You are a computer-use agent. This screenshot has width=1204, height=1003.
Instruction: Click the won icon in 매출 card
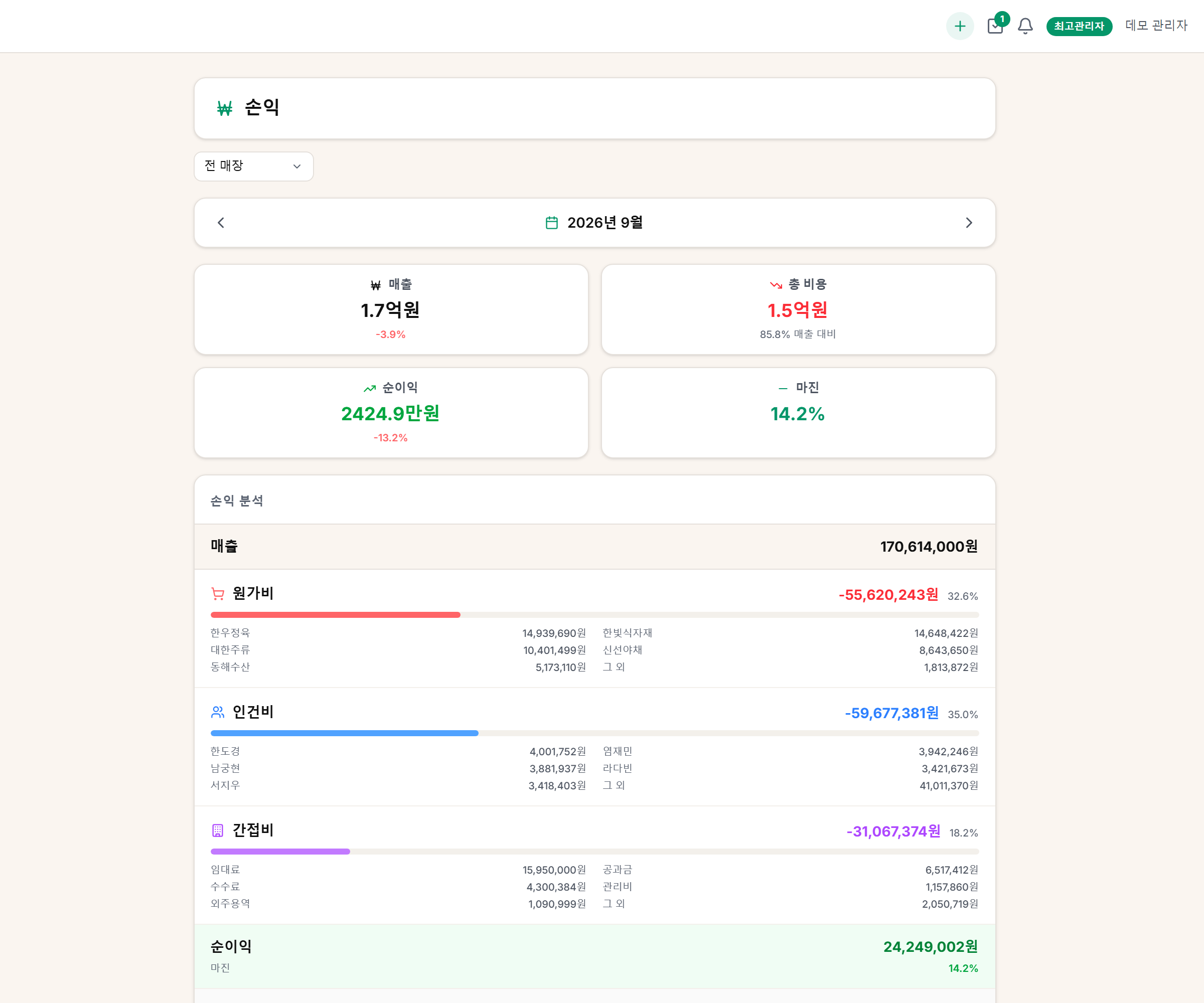click(376, 285)
